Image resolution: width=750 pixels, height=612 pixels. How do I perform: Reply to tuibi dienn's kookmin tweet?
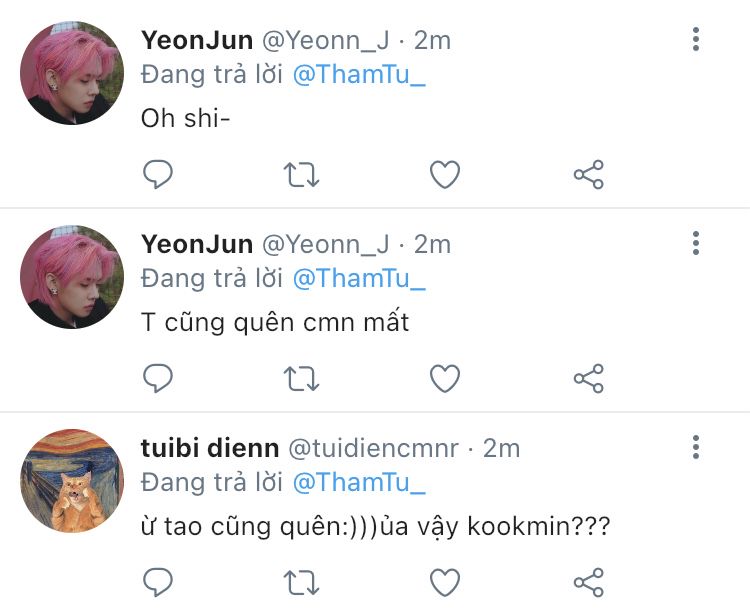(158, 582)
